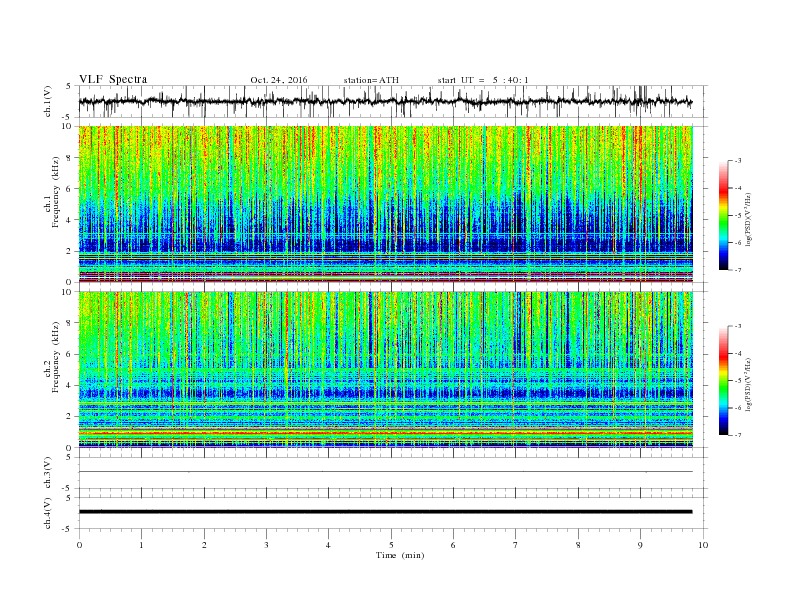Click the '8' kHz tick on the ch.1 spectrogram axis
Image resolution: width=792 pixels, height=612 pixels.
pyautogui.click(x=70, y=158)
